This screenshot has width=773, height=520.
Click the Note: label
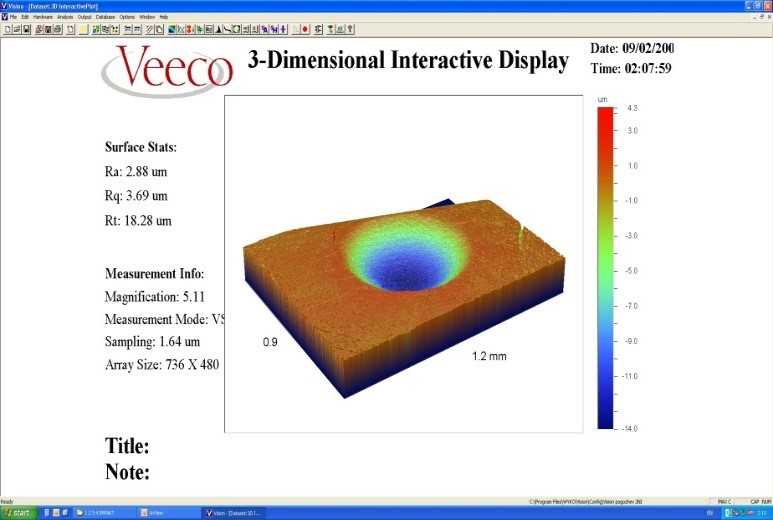(x=127, y=472)
